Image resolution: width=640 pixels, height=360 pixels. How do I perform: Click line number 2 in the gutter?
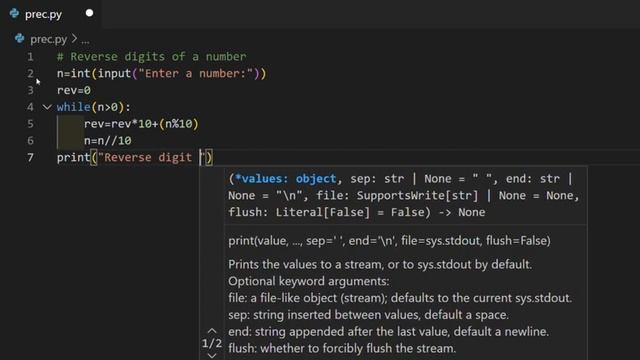click(x=31, y=73)
